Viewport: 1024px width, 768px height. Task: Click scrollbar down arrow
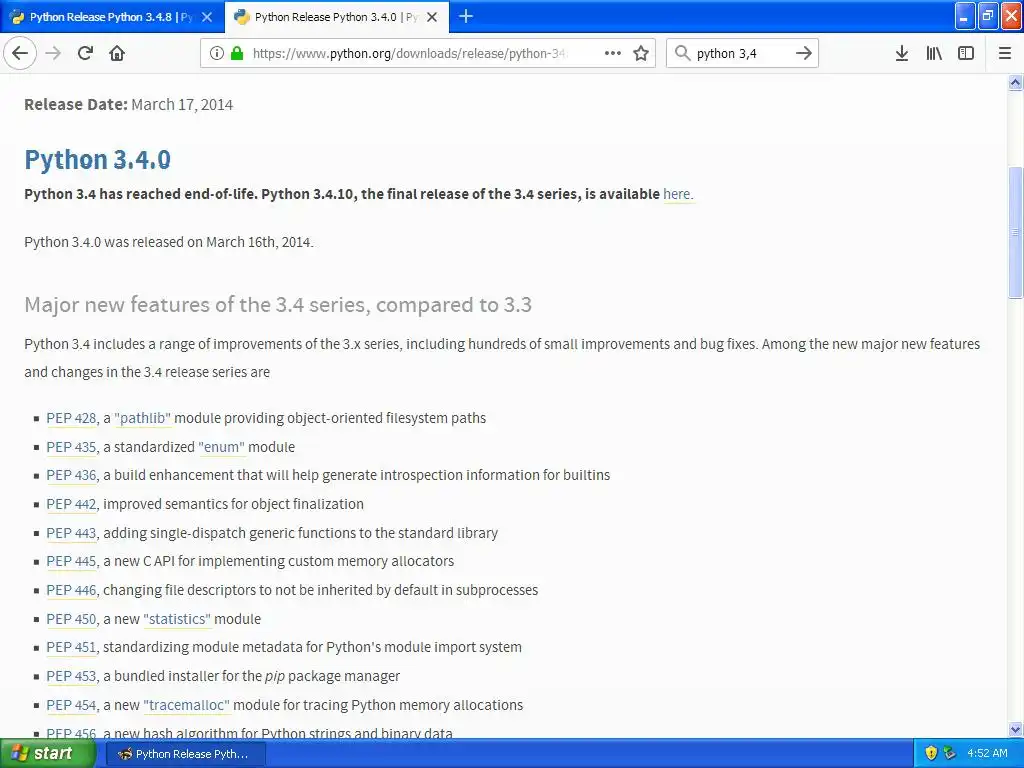coord(1015,729)
